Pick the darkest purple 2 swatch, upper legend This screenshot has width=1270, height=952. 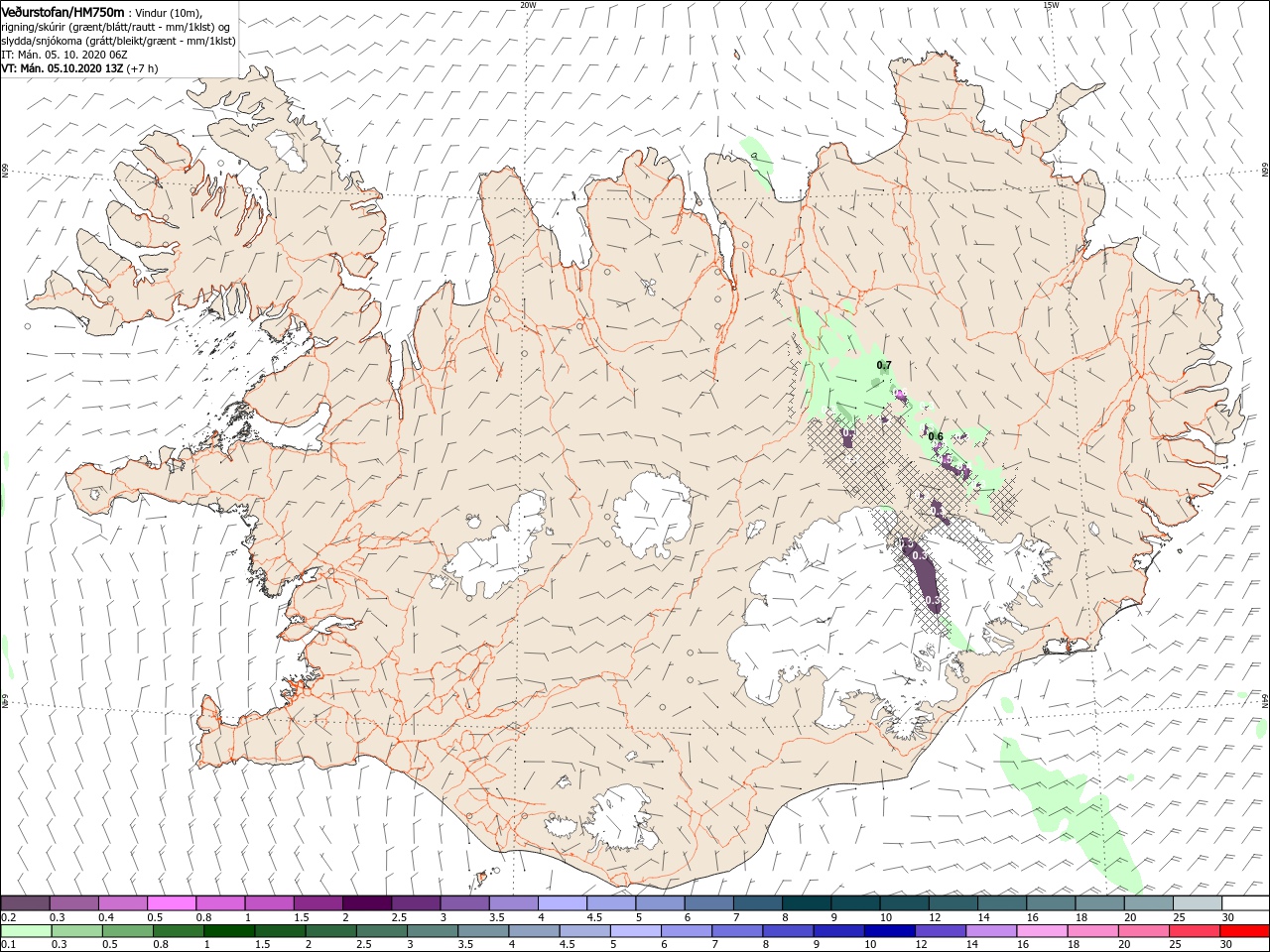365,903
